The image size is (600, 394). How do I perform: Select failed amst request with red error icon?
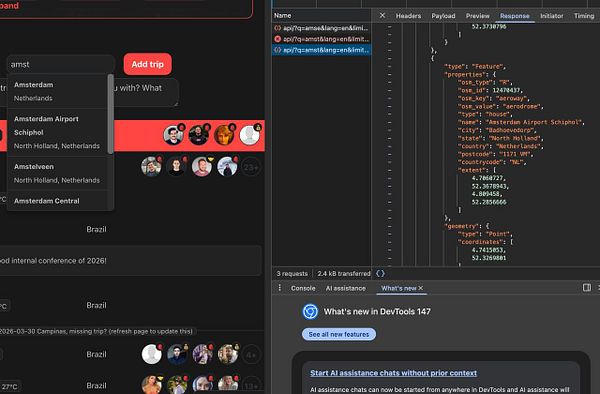(x=321, y=39)
